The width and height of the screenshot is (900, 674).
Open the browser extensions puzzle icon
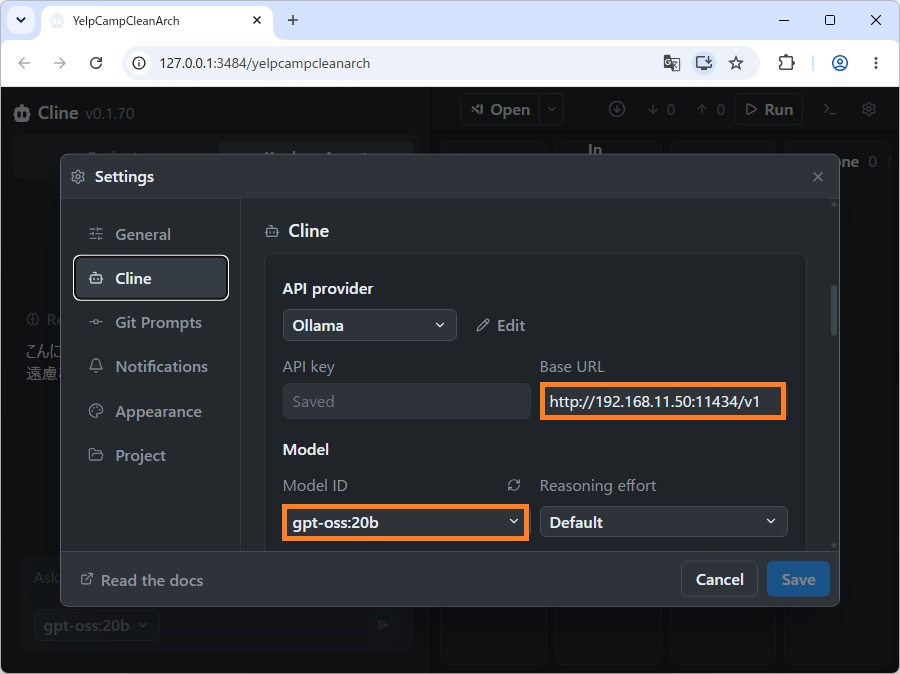tap(786, 63)
